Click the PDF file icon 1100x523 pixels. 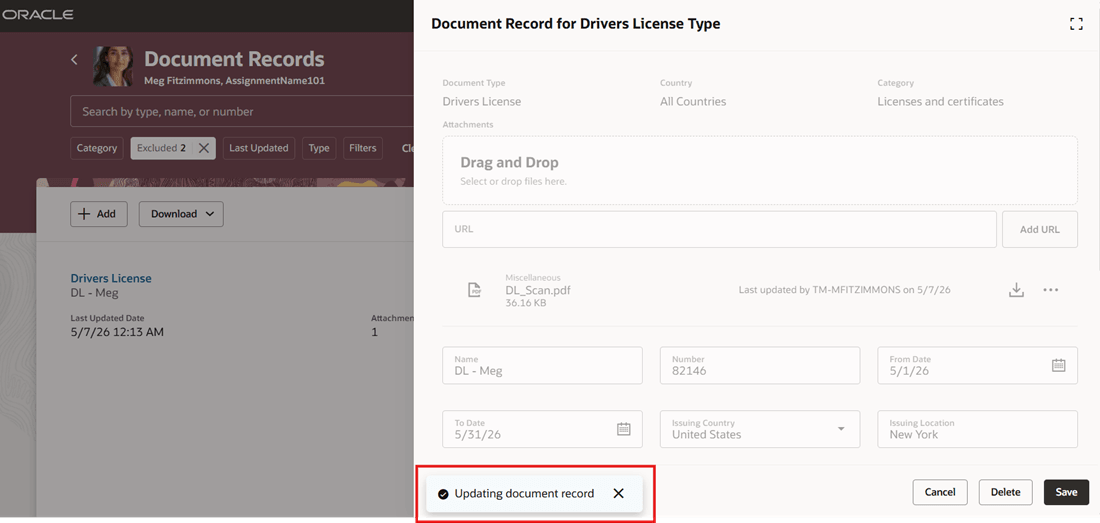[475, 290]
